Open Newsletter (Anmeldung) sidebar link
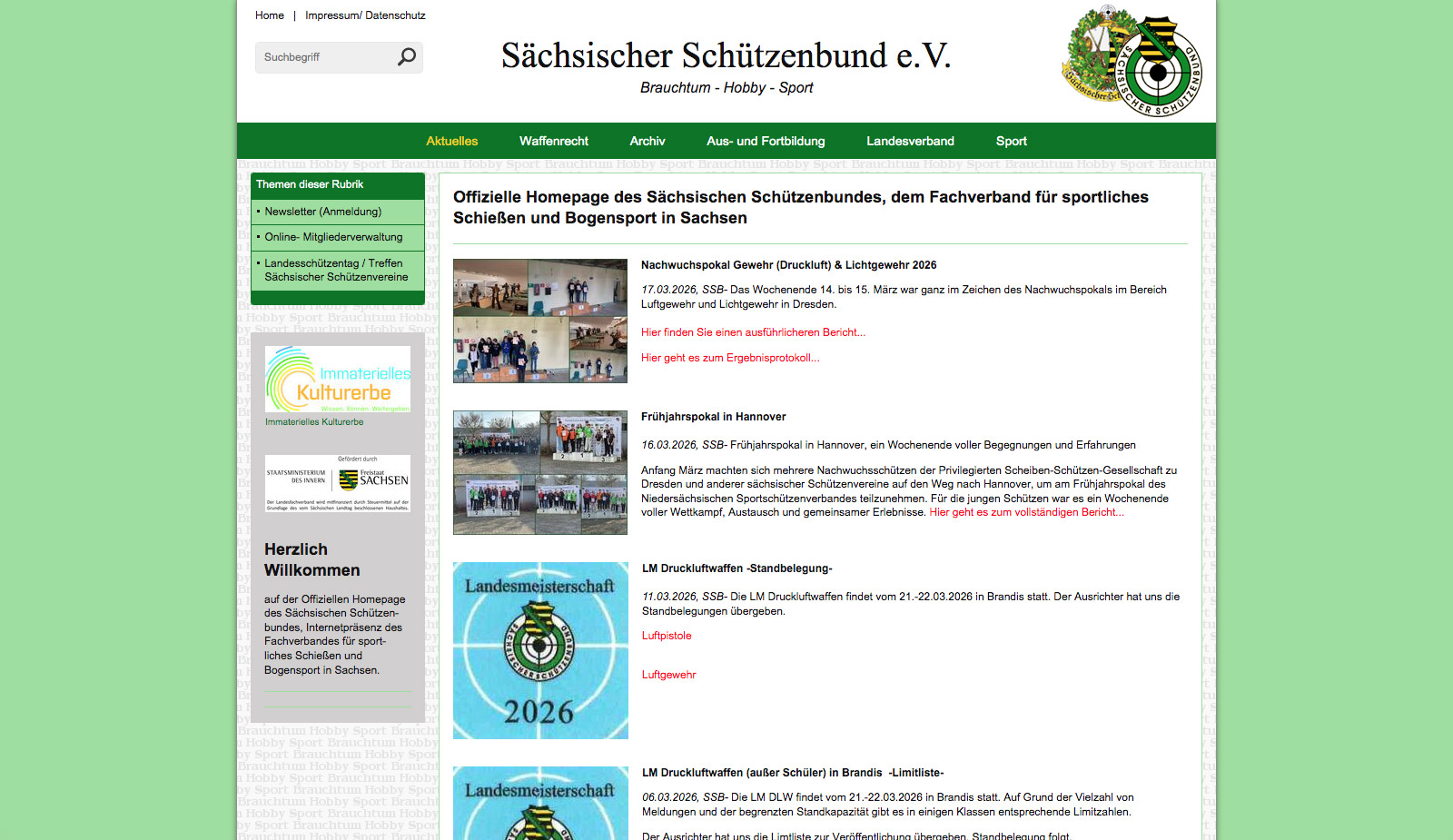 pos(322,212)
